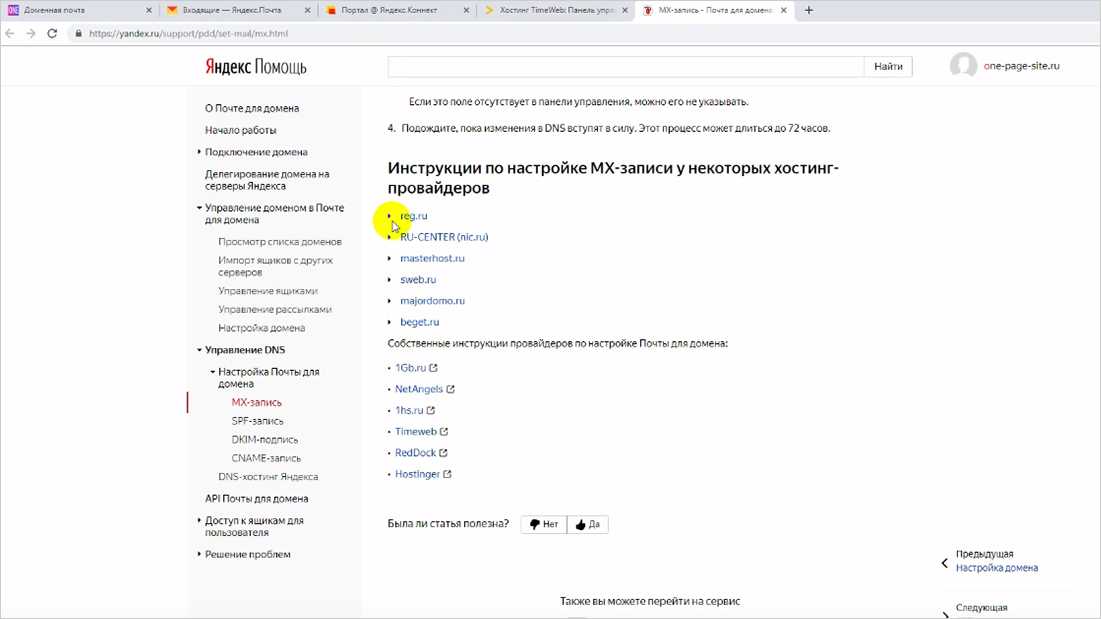Expand masterhost.ru instructions
Viewport: 1101px width, 619px height.
tap(432, 258)
